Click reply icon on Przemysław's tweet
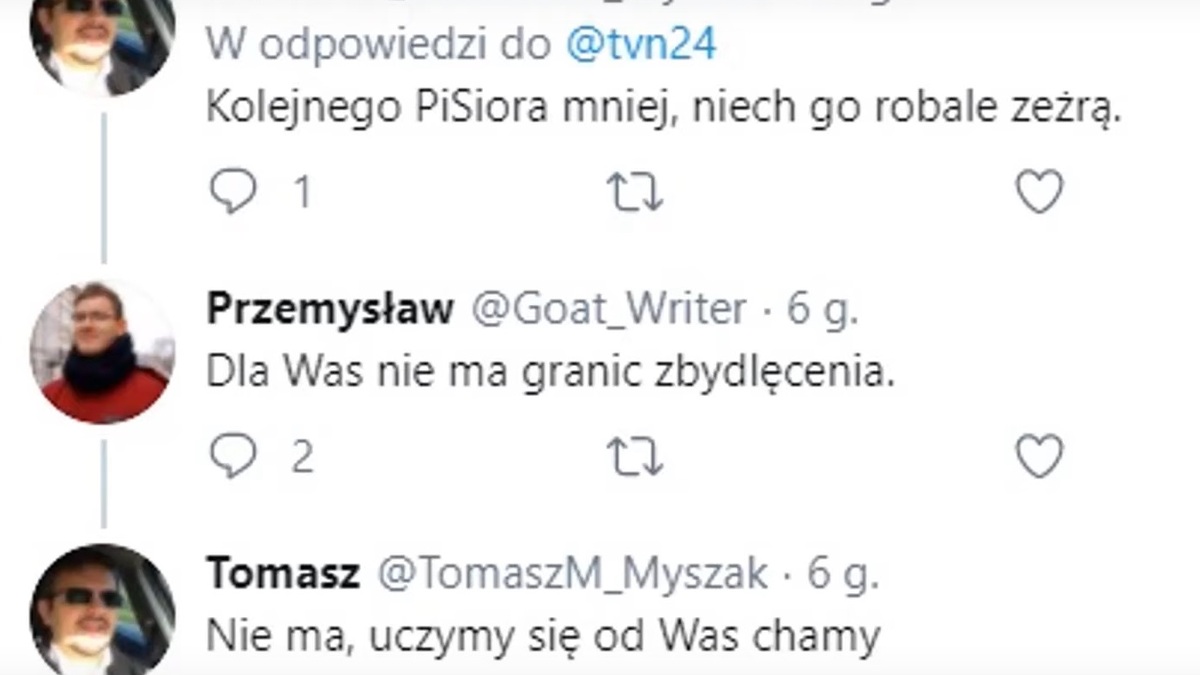 pos(233,457)
